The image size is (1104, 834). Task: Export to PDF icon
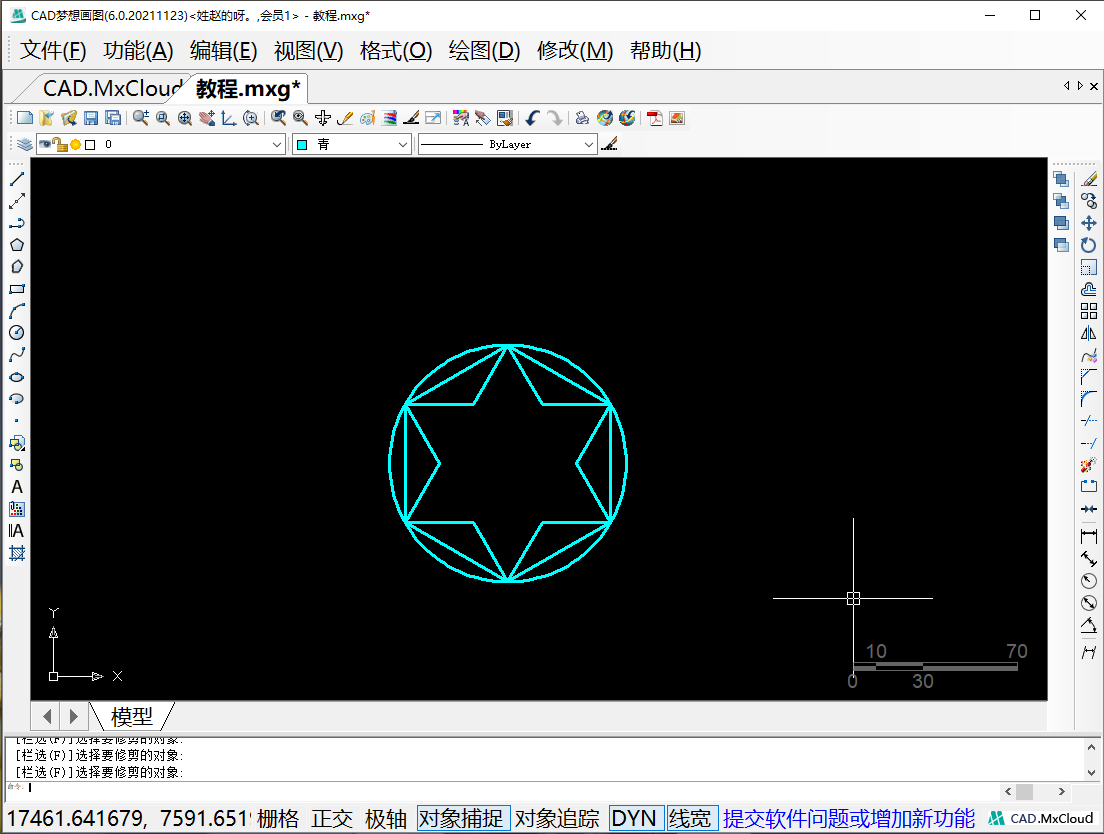(x=655, y=118)
